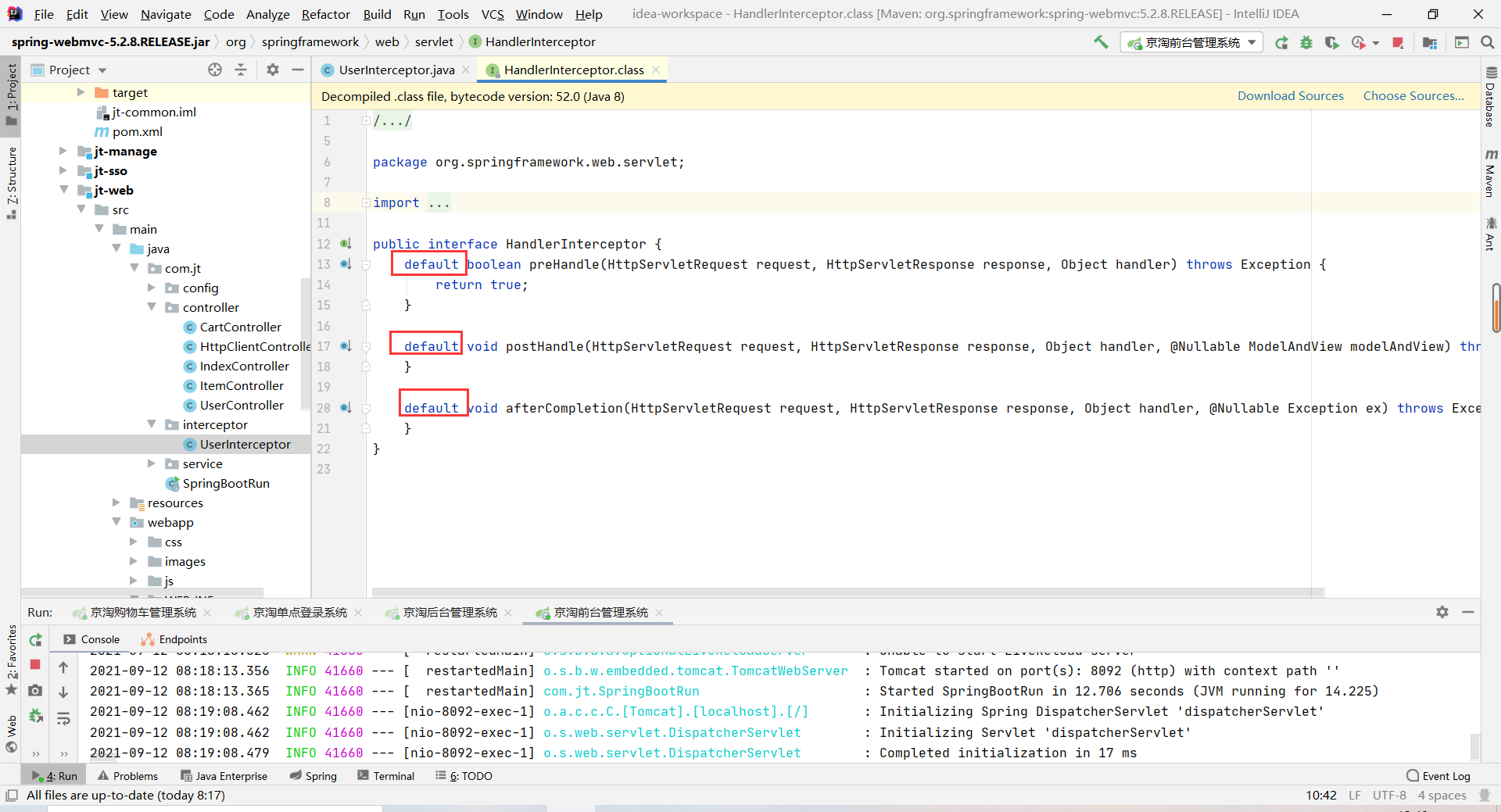Viewport: 1501px width, 812px height.
Task: Click the console vertical scrollbar thumb
Action: coord(1474,746)
